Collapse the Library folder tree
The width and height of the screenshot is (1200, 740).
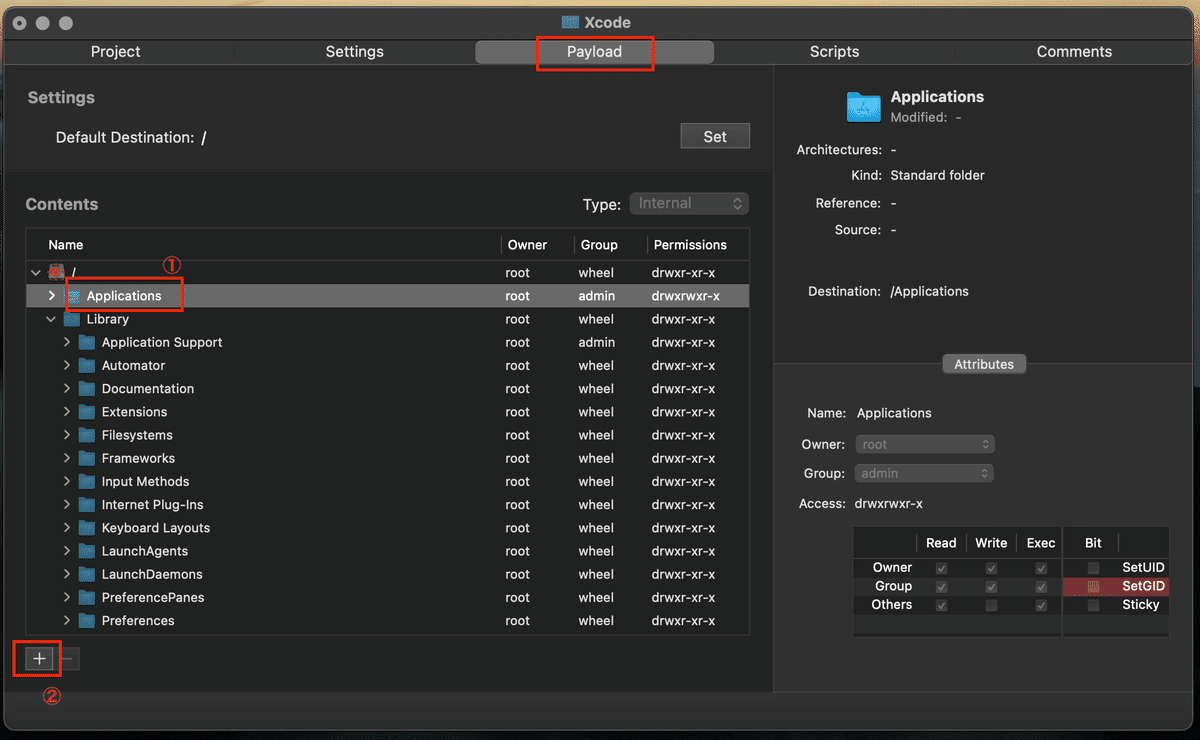[x=51, y=319]
